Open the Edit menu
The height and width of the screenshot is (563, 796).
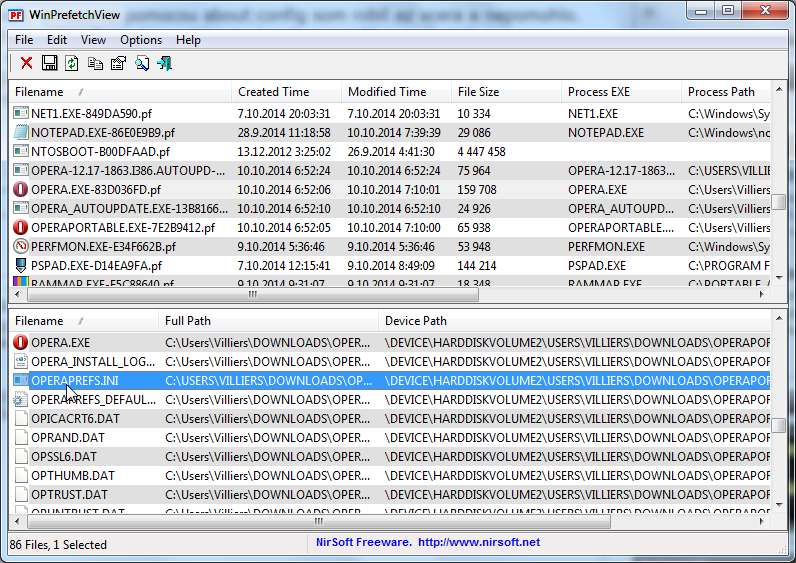[57, 40]
